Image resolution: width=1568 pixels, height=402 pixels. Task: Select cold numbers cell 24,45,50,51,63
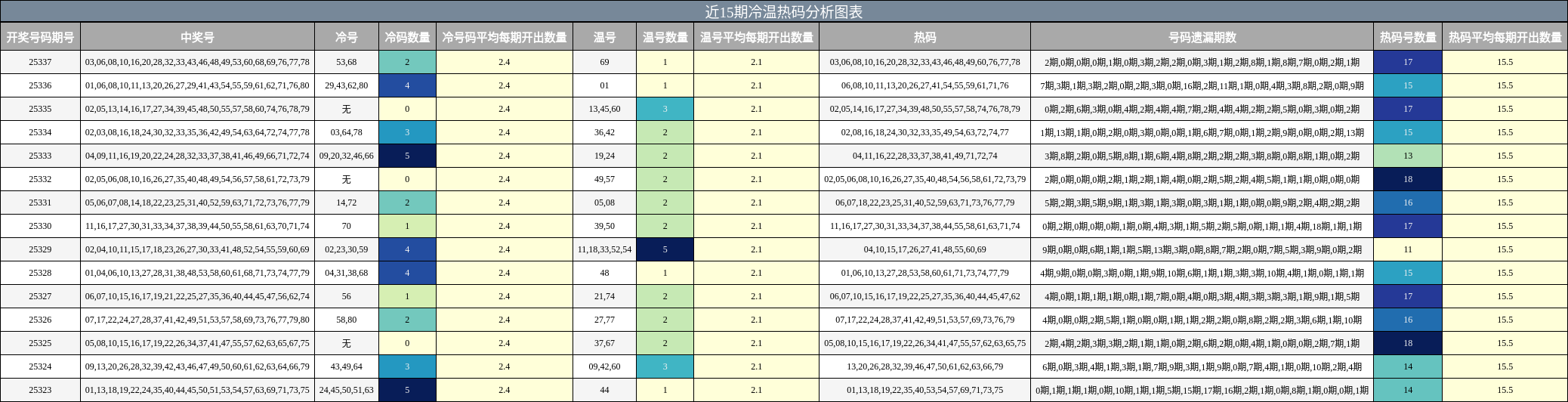346,390
